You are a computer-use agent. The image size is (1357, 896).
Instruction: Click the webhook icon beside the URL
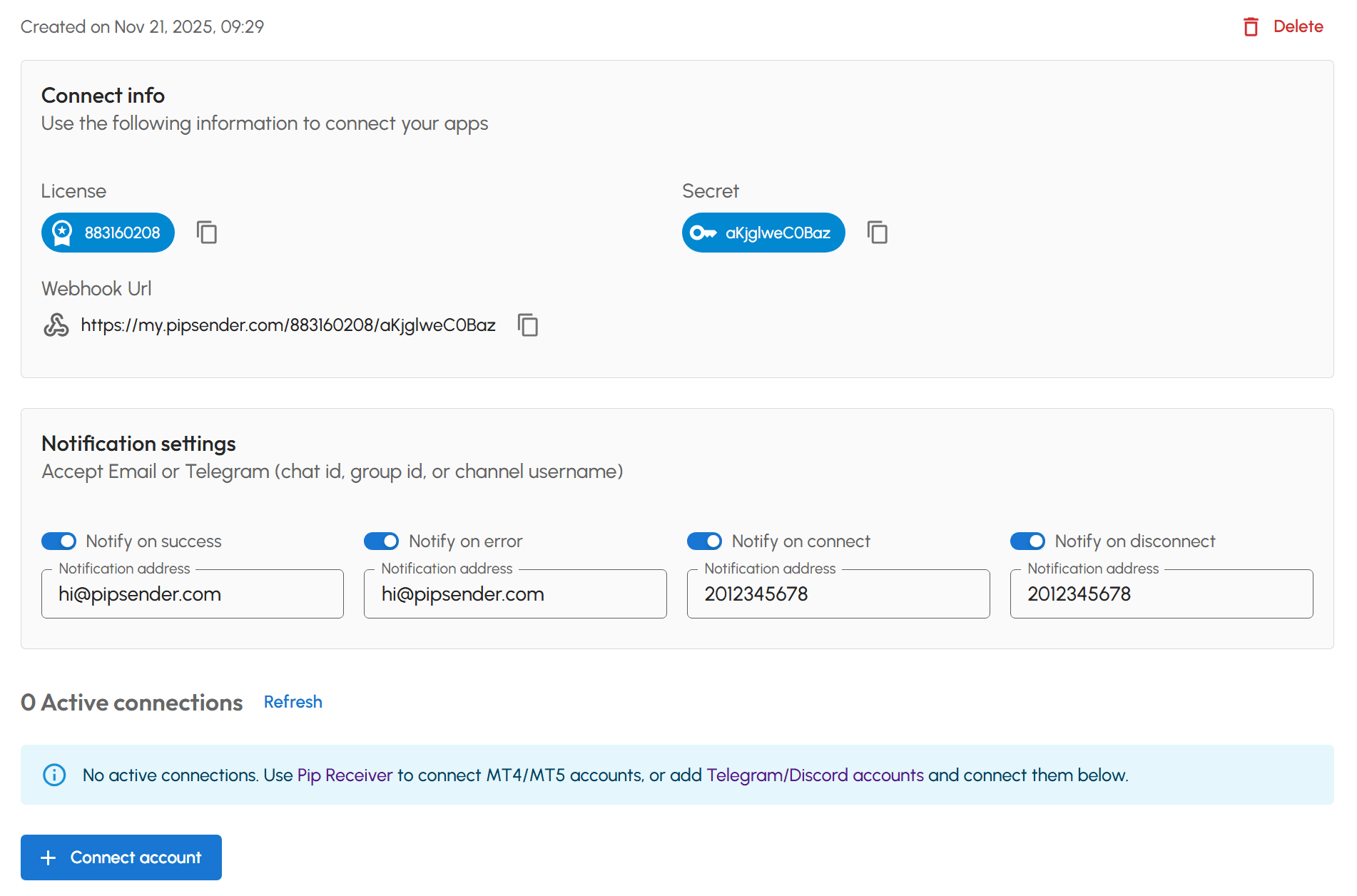tap(56, 325)
